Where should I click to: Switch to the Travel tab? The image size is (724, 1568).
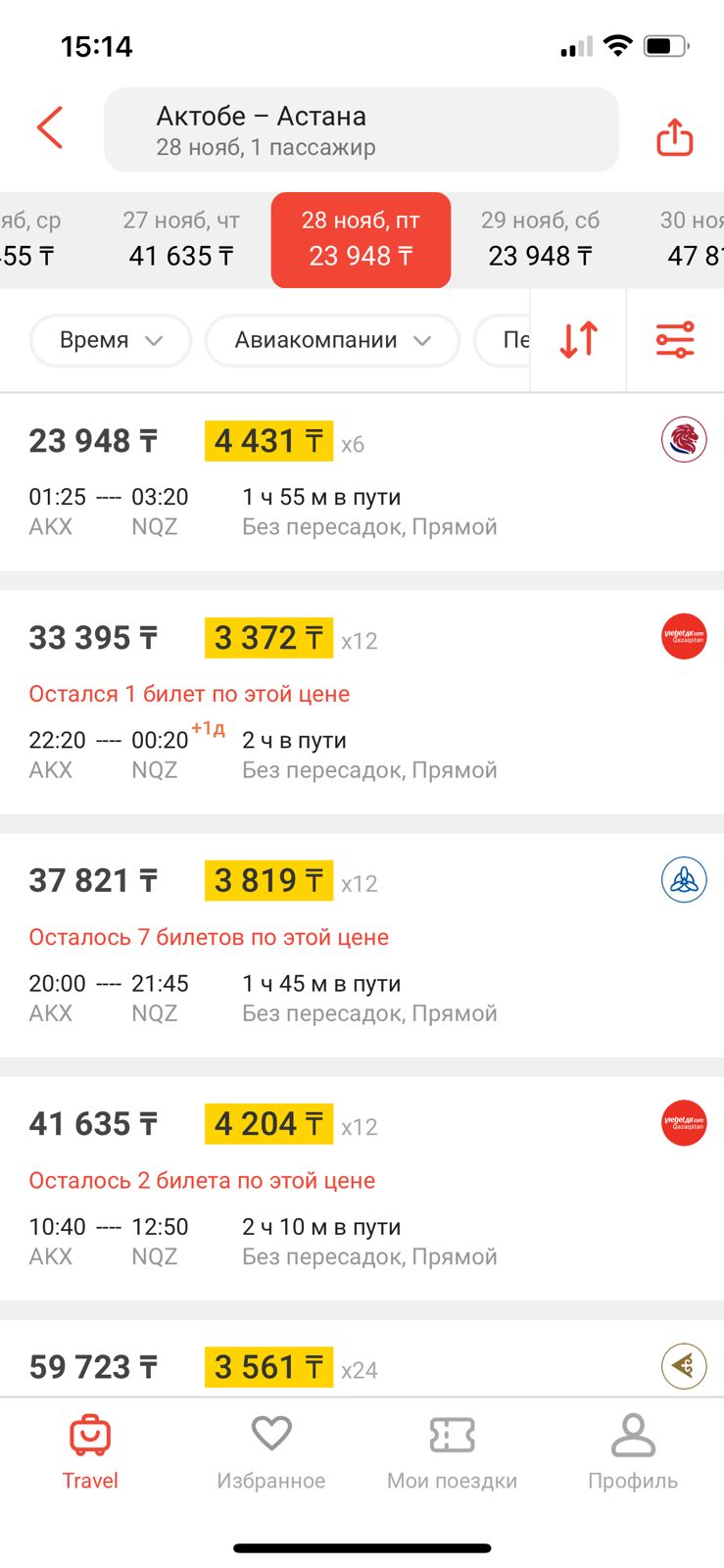pos(90,1451)
